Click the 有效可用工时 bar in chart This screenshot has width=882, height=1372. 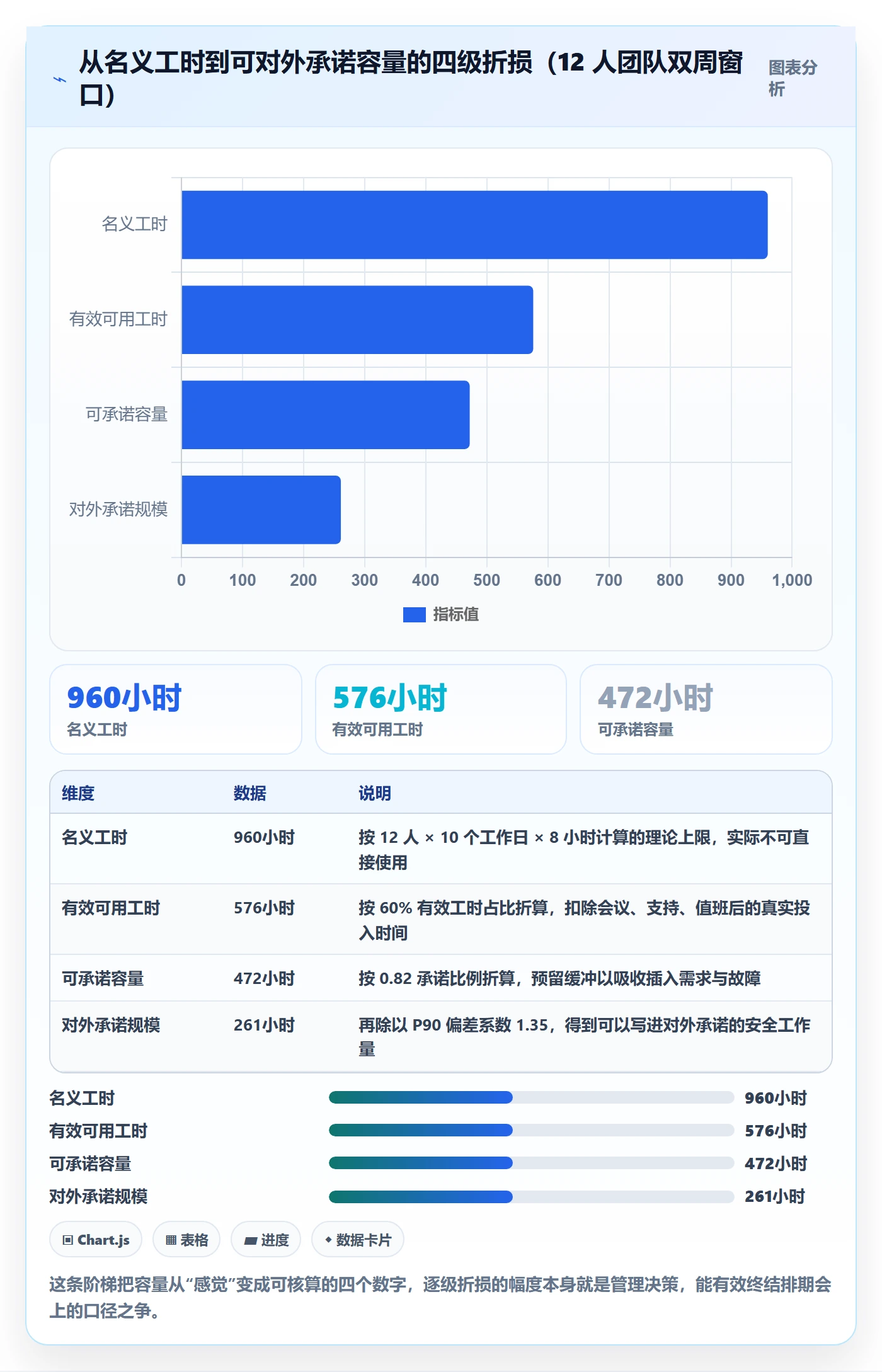pyautogui.click(x=357, y=319)
